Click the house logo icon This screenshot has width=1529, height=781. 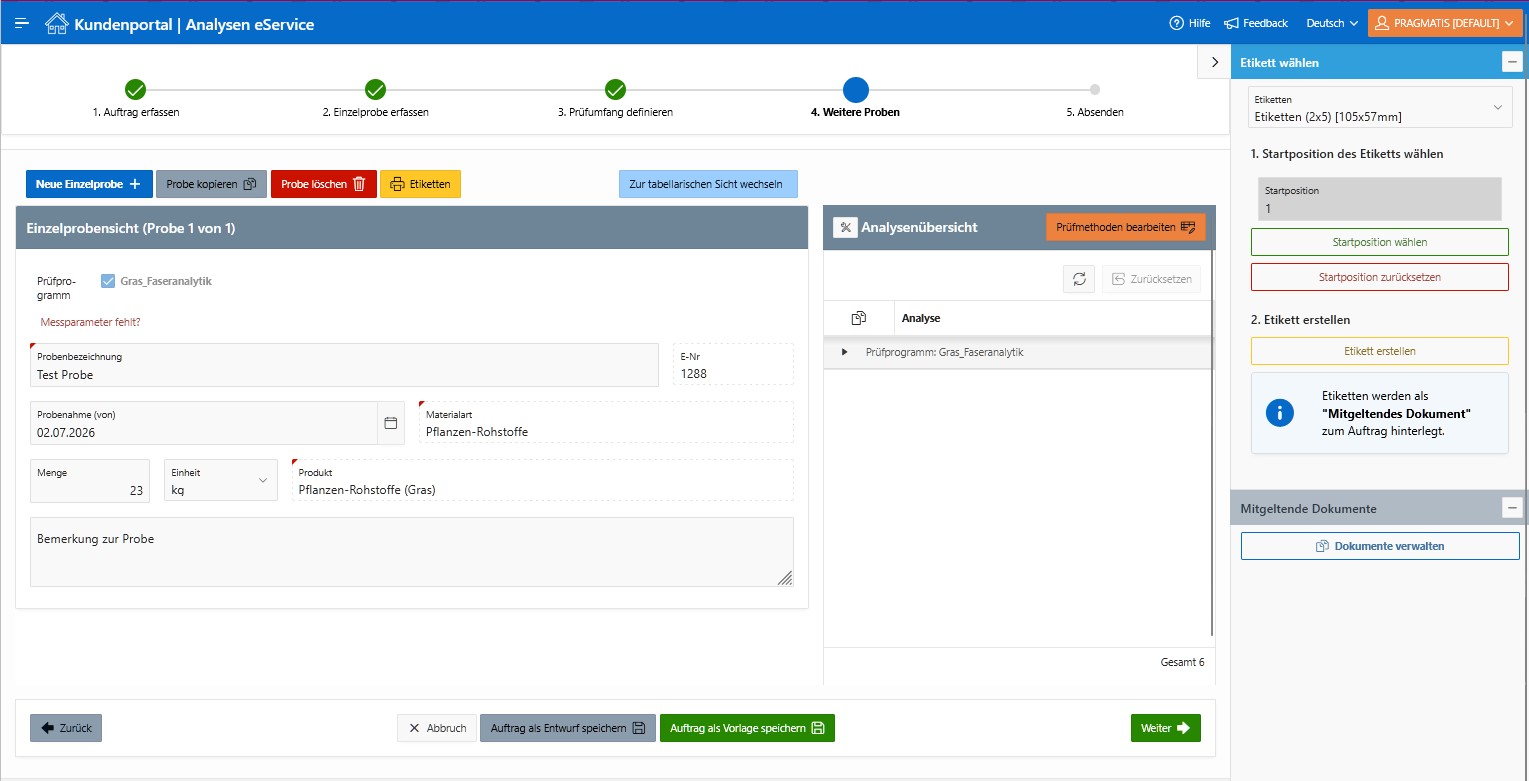tap(57, 23)
